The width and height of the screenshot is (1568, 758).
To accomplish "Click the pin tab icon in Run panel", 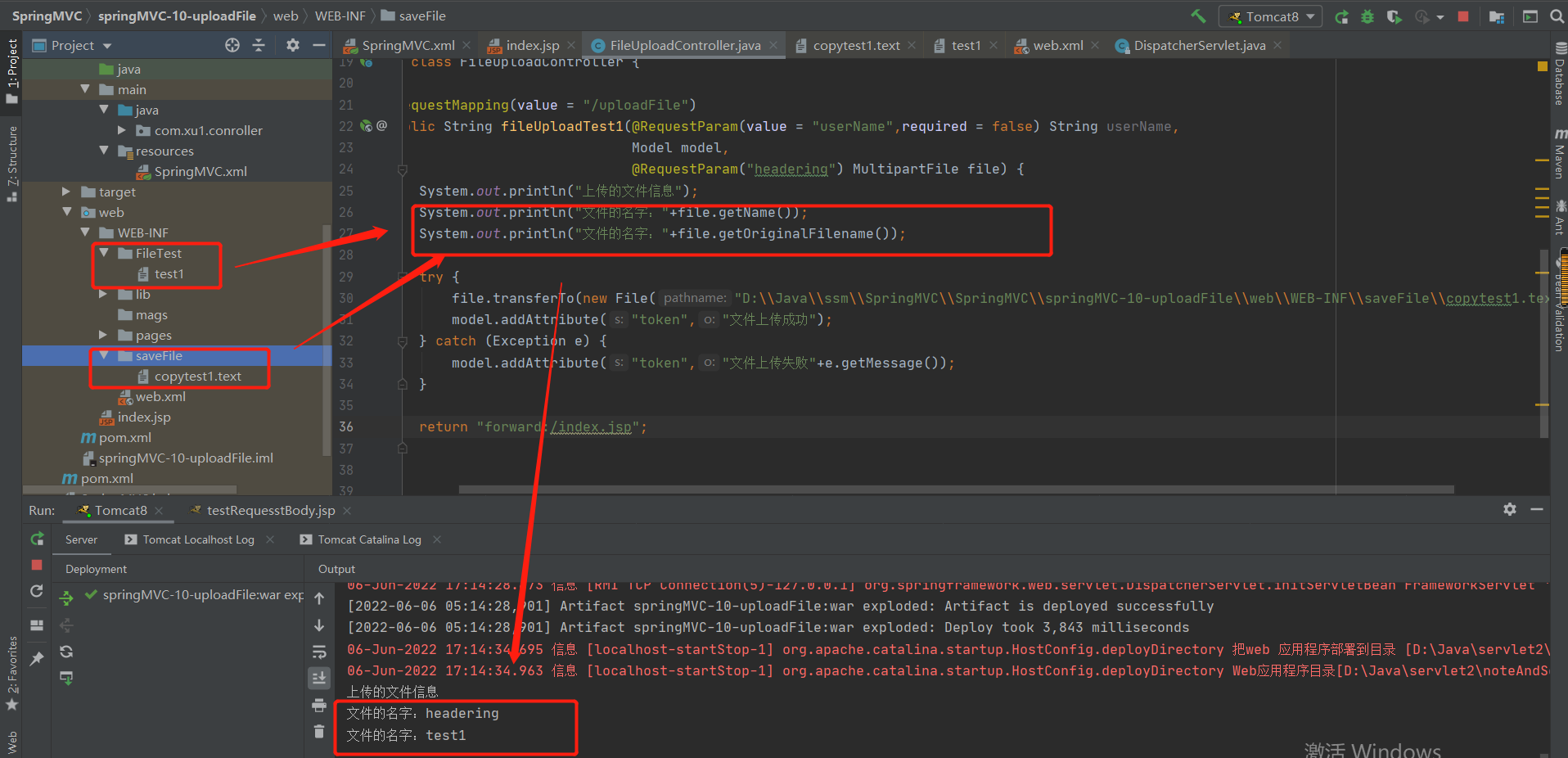I will pos(37,658).
